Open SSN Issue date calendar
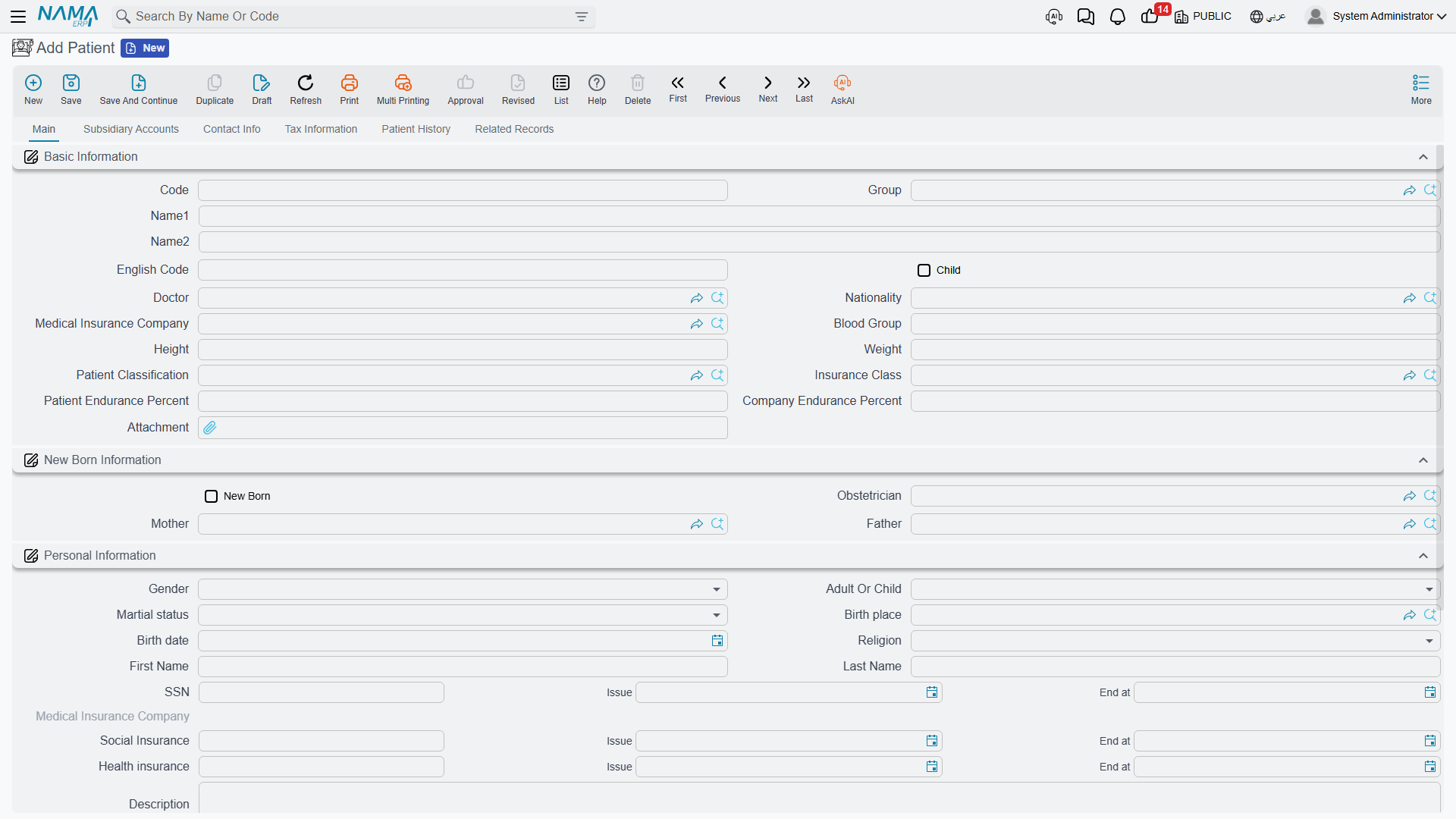This screenshot has width=1456, height=819. point(931,692)
